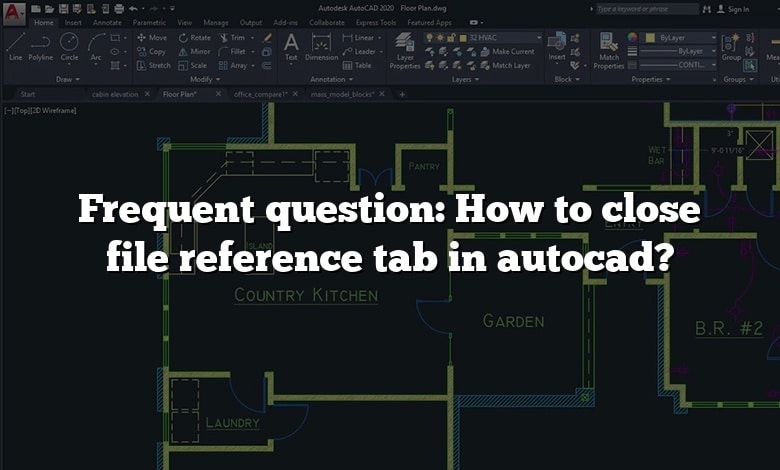Click the Group tool
This screenshot has height=470, width=780.
point(731,47)
